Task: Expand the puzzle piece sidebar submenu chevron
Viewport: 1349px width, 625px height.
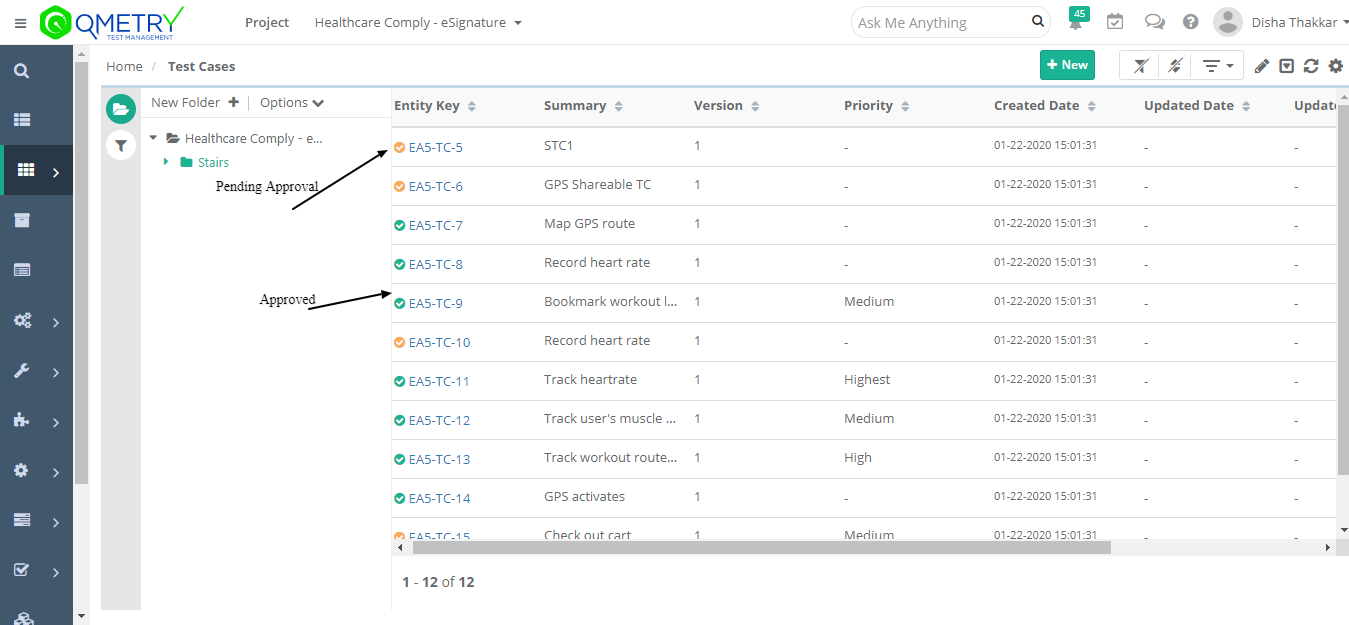Action: [56, 423]
